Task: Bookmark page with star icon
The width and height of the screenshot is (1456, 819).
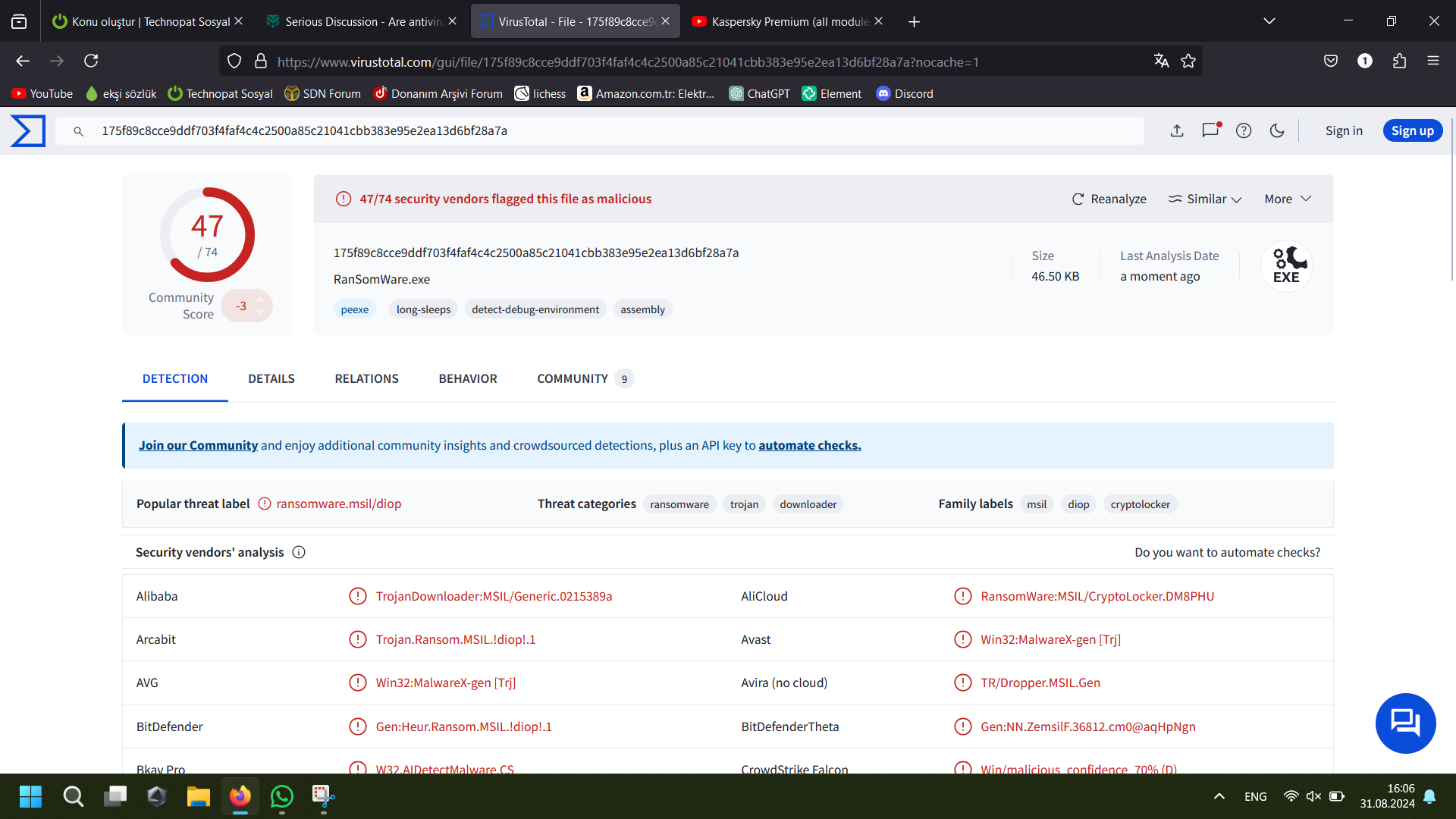Action: [x=1188, y=61]
